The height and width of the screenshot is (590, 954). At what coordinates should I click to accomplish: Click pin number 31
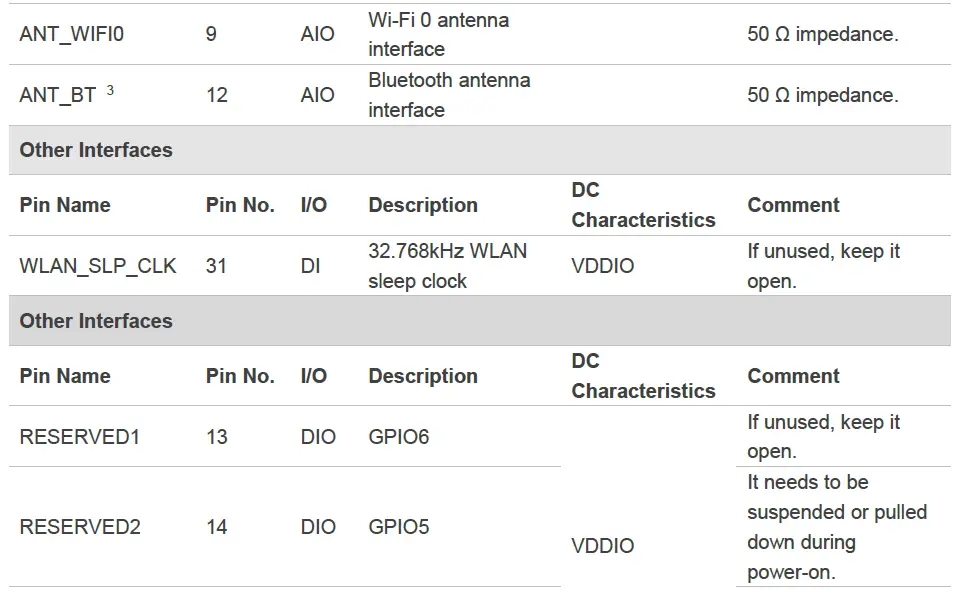[x=217, y=266]
